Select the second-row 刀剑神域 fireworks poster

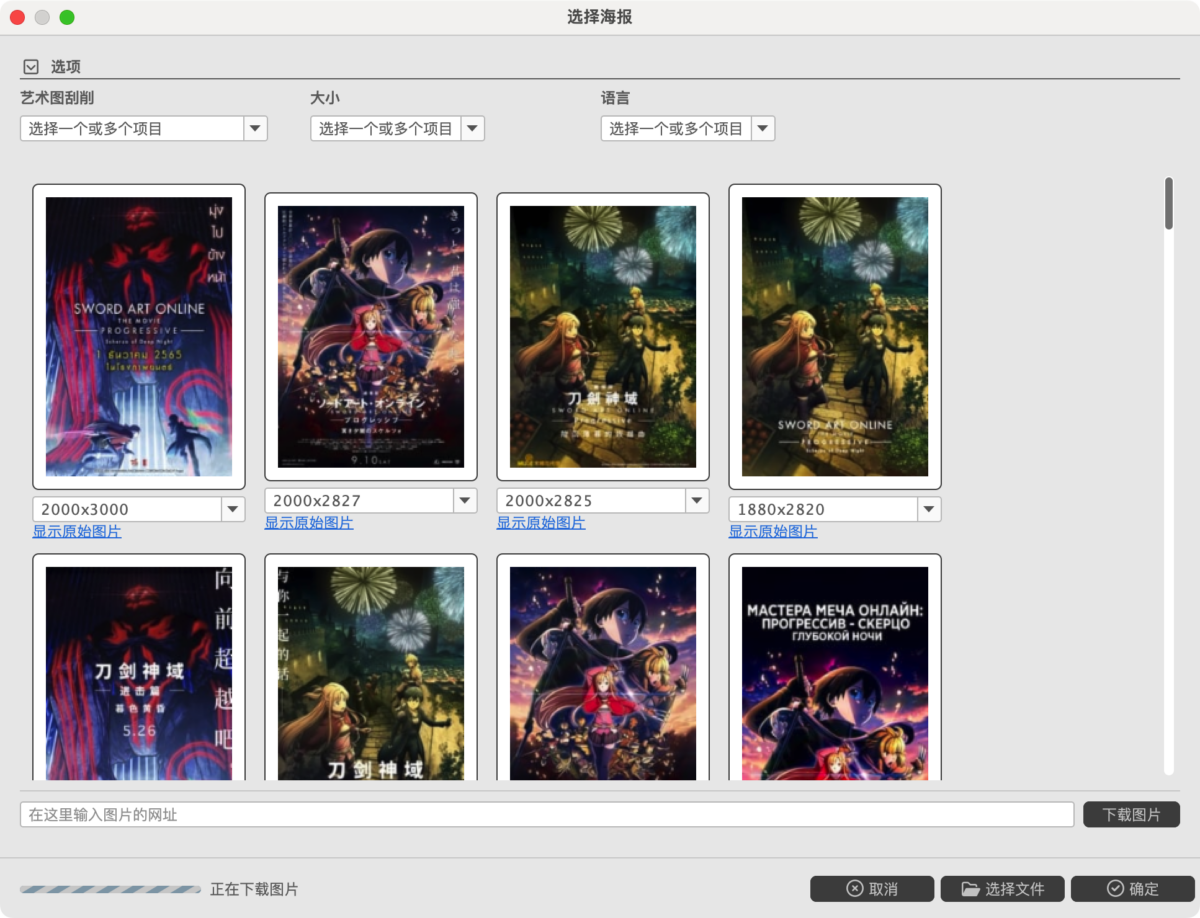pyautogui.click(x=371, y=667)
